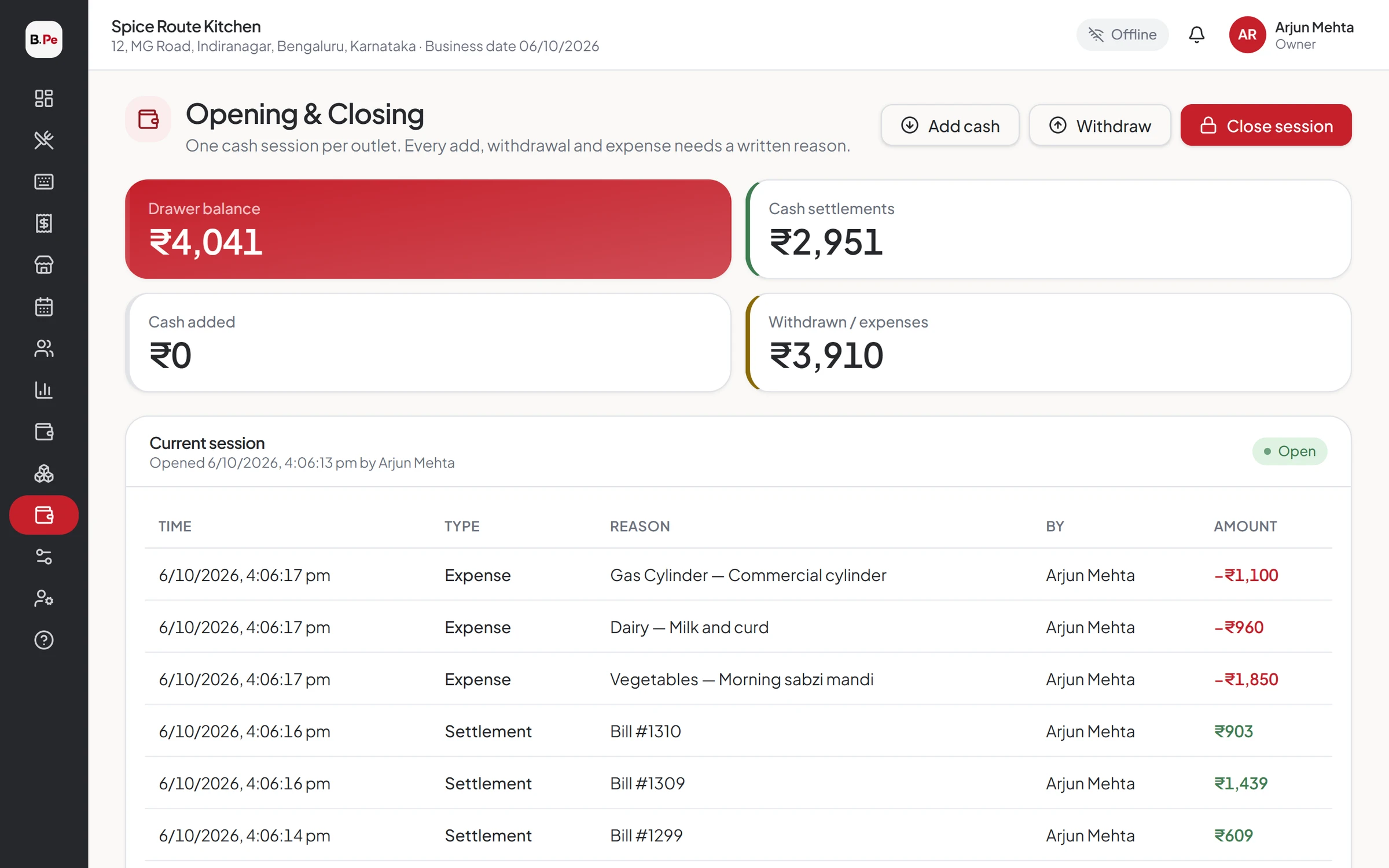Select the Vegetables — Morning sabzi mandi row

[738, 679]
